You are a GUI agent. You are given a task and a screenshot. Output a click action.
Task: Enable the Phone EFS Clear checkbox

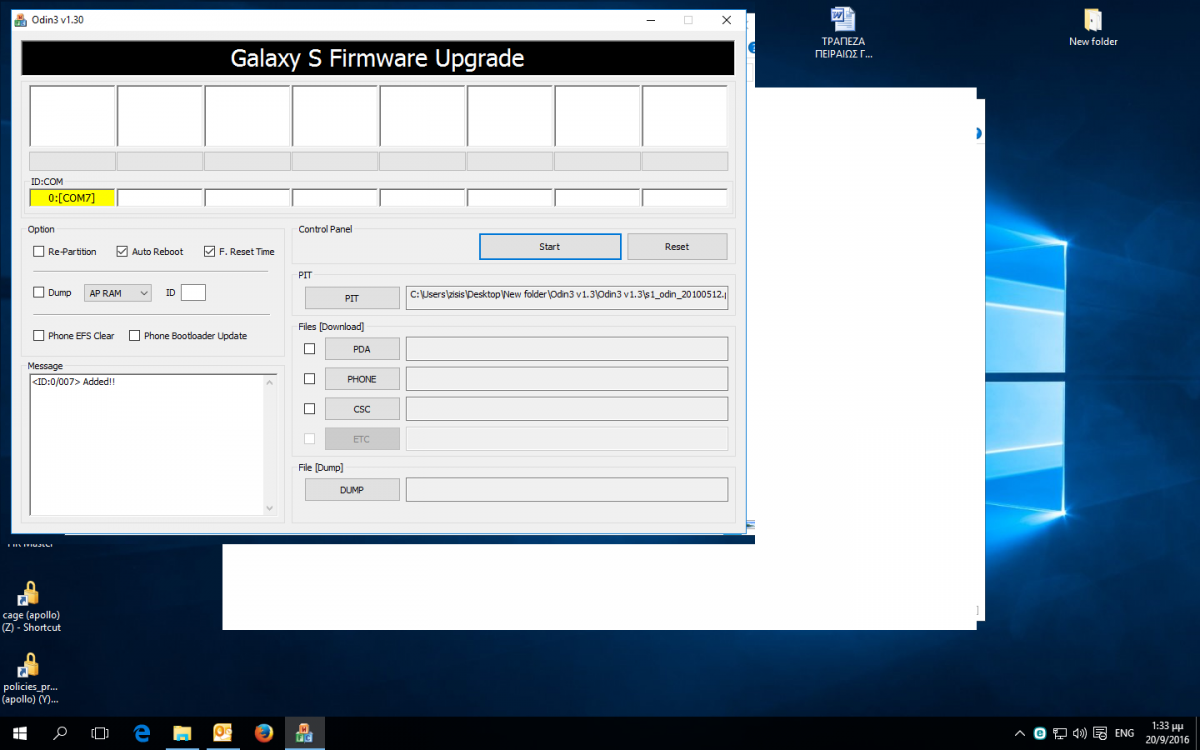(x=39, y=336)
